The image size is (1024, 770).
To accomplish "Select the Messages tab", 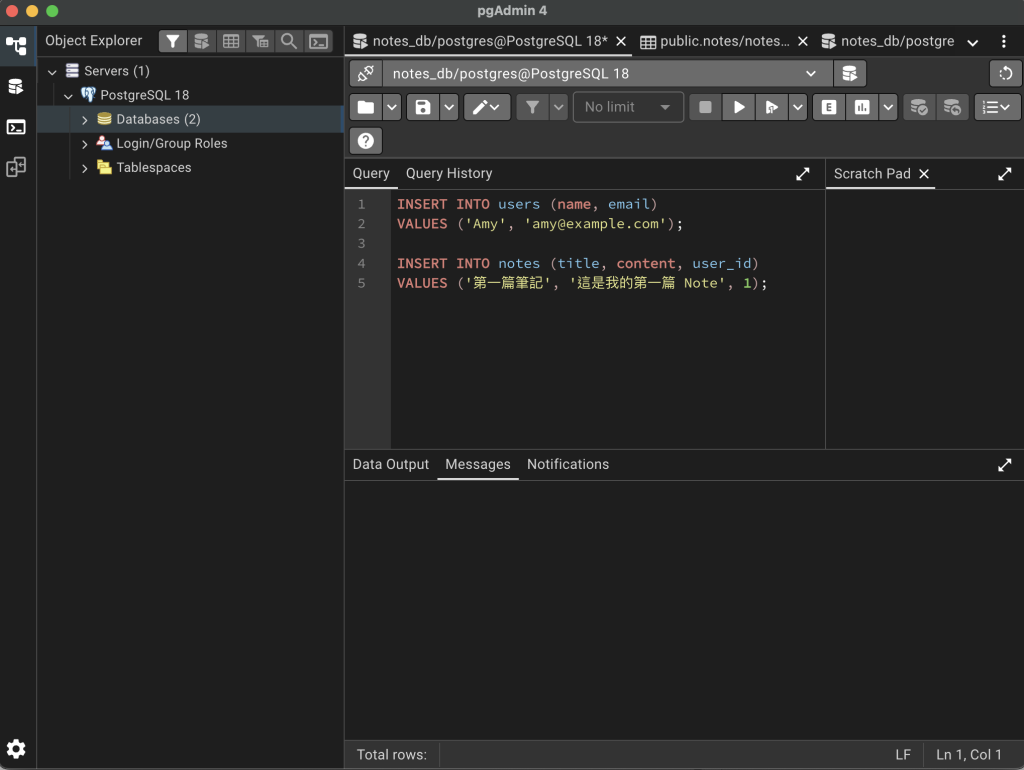I will (x=478, y=464).
